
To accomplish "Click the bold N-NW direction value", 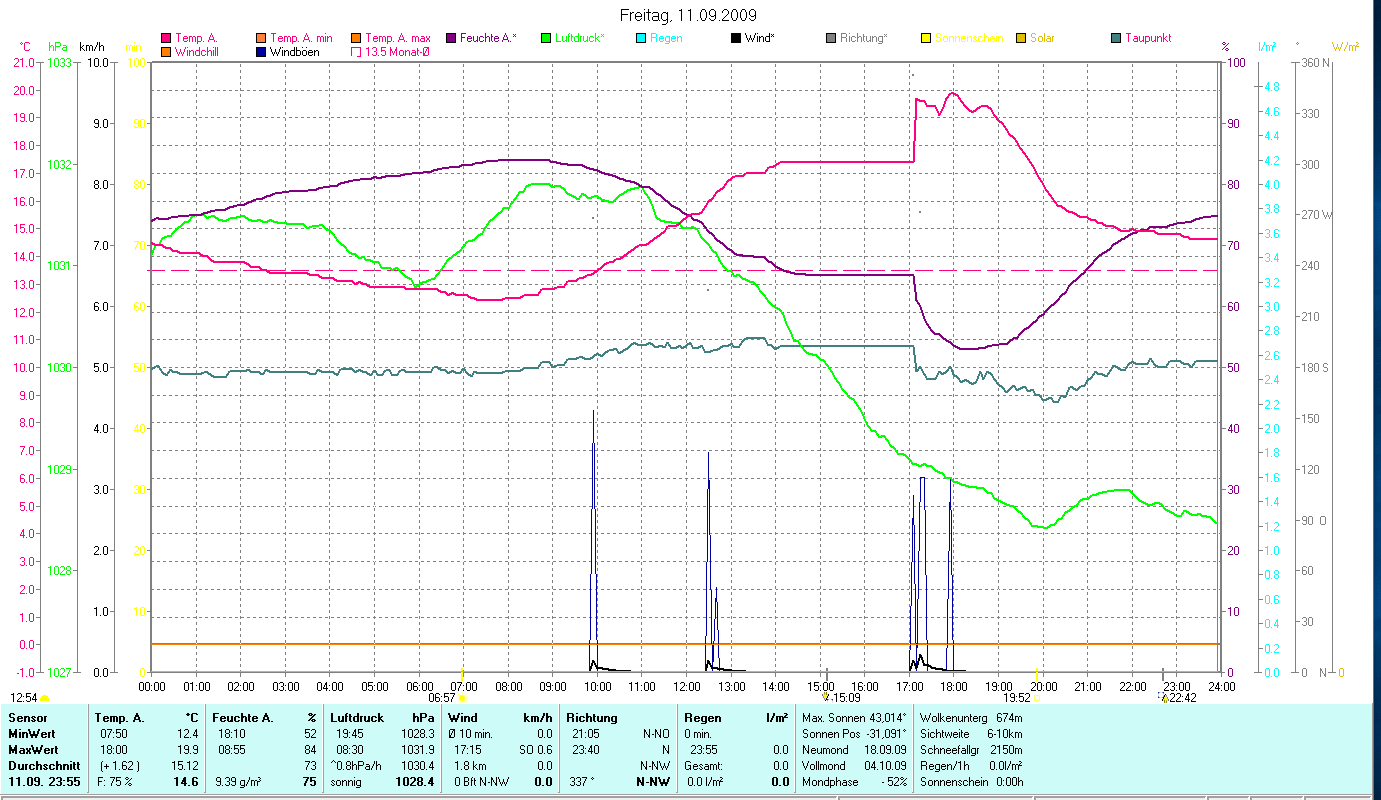I will [654, 782].
